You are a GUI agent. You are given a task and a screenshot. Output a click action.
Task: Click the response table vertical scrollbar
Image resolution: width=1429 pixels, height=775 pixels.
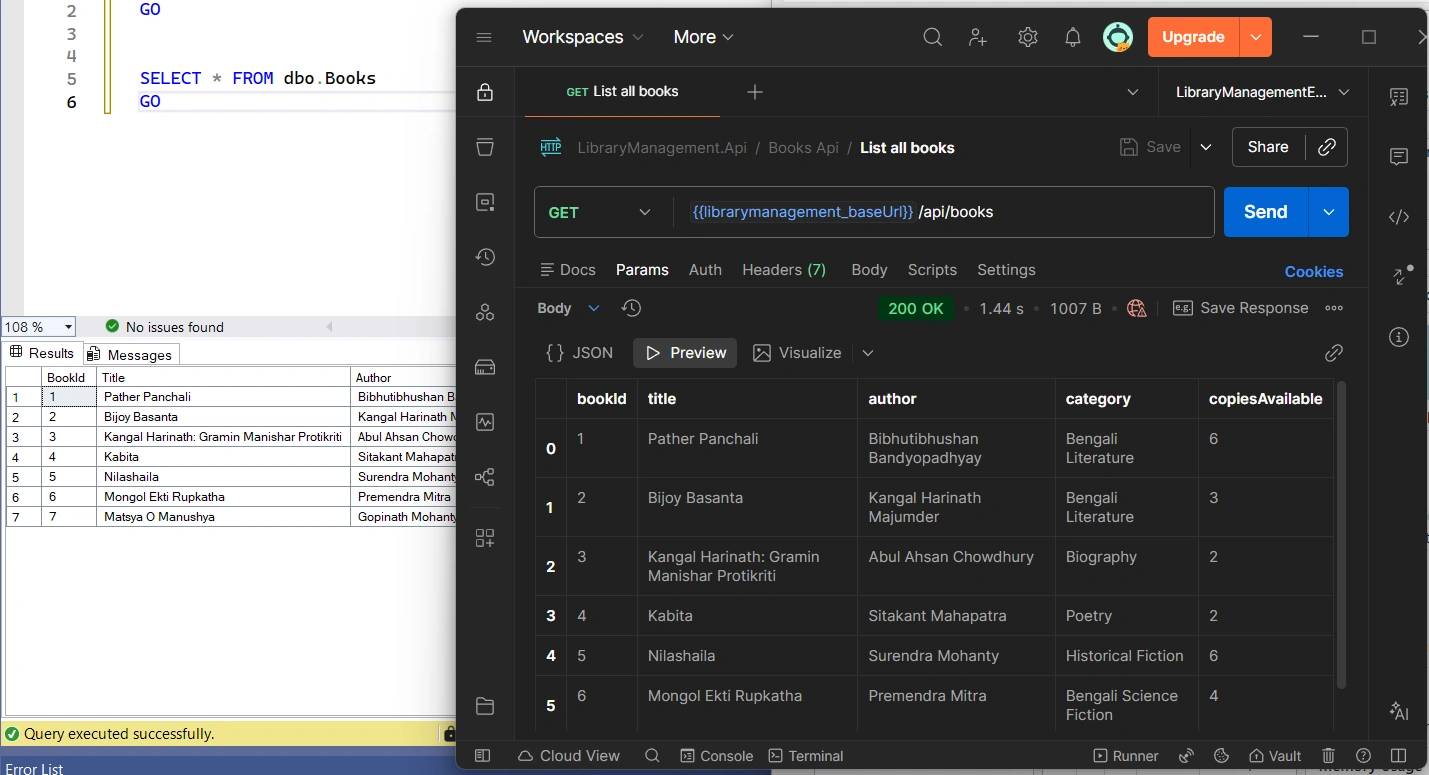click(1340, 535)
